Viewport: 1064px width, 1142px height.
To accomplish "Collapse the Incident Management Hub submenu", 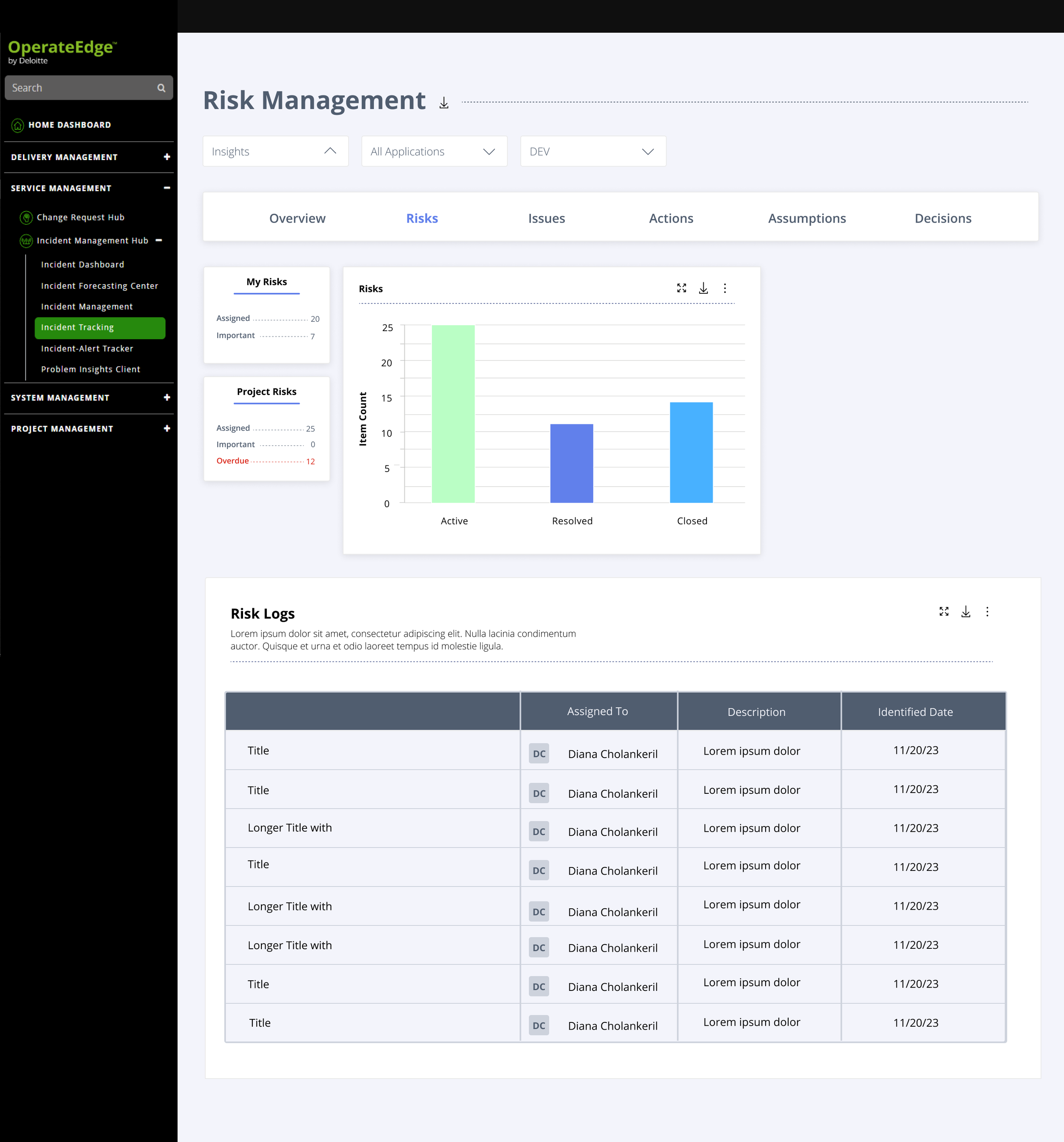I will point(159,240).
